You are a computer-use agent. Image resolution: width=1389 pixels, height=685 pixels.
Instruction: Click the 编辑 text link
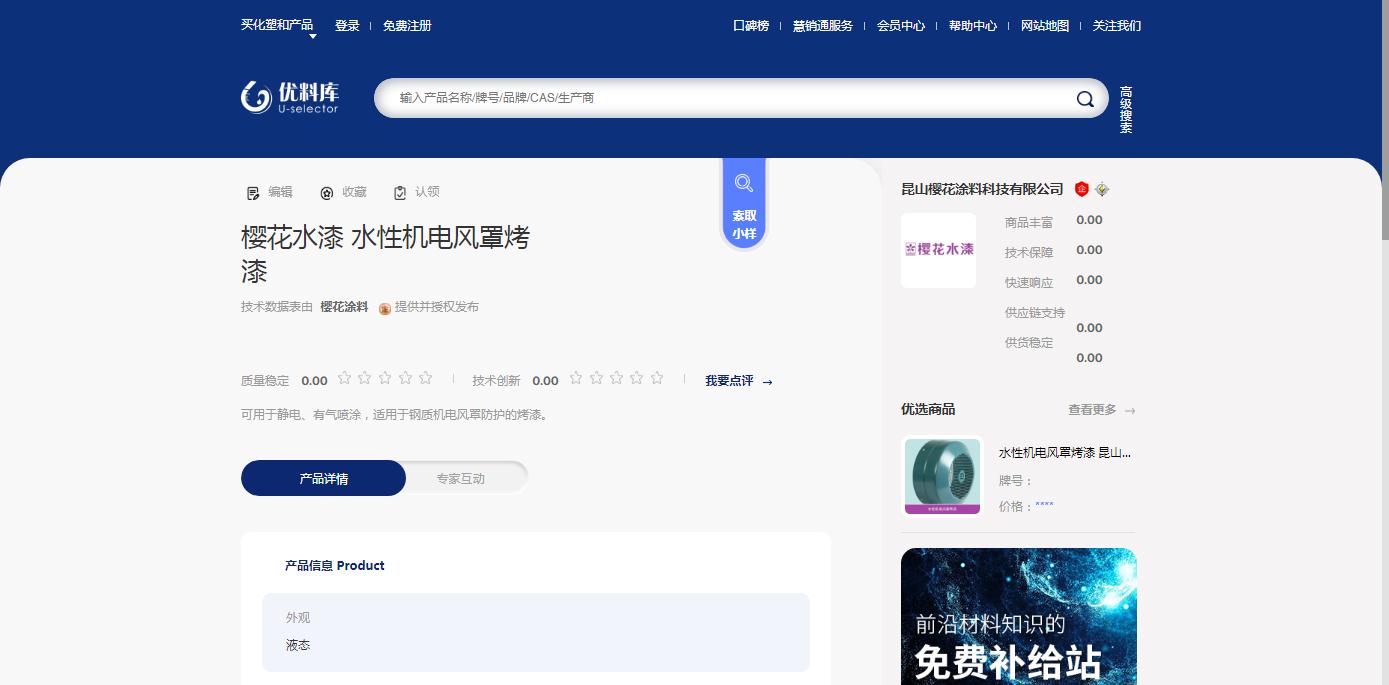tap(280, 192)
